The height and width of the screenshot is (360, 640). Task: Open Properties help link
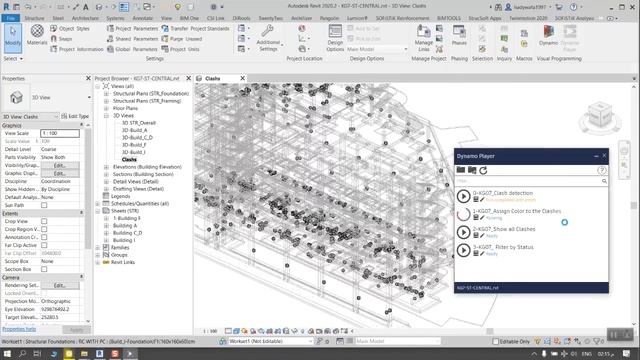click(19, 329)
